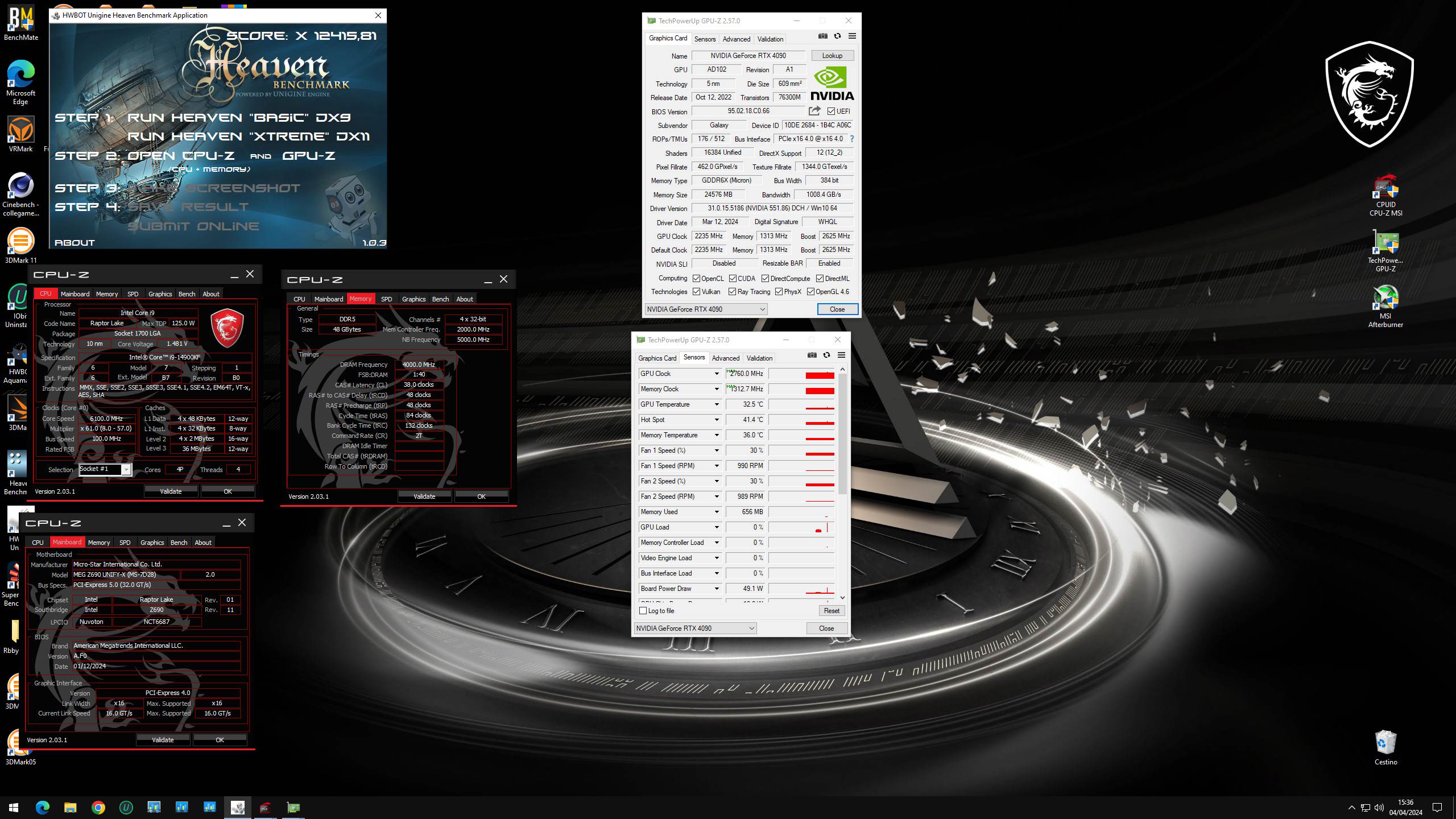1456x819 pixels.
Task: Open the notification center icon
Action: tap(1437, 808)
